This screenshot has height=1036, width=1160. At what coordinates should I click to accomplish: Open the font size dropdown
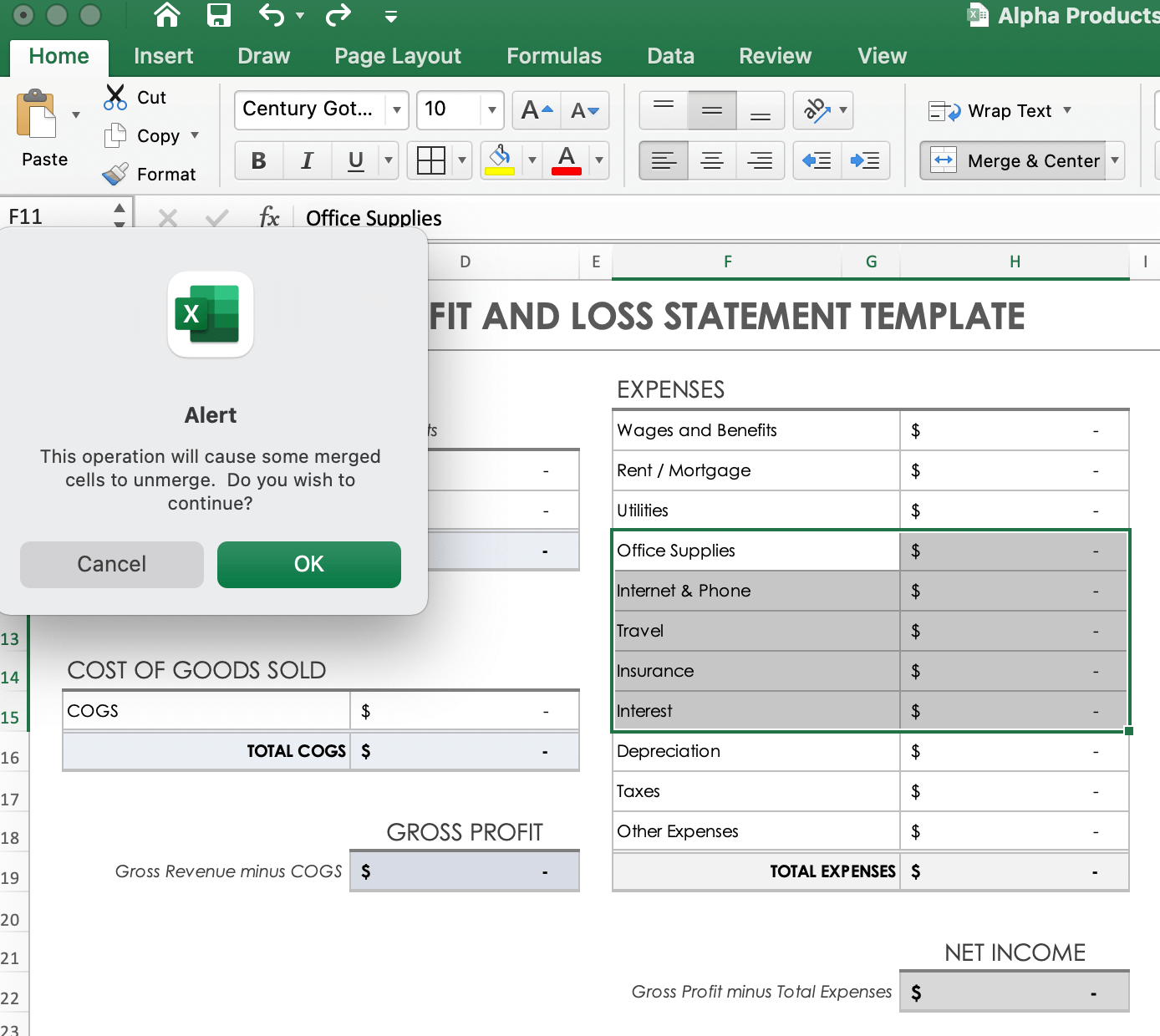492,110
